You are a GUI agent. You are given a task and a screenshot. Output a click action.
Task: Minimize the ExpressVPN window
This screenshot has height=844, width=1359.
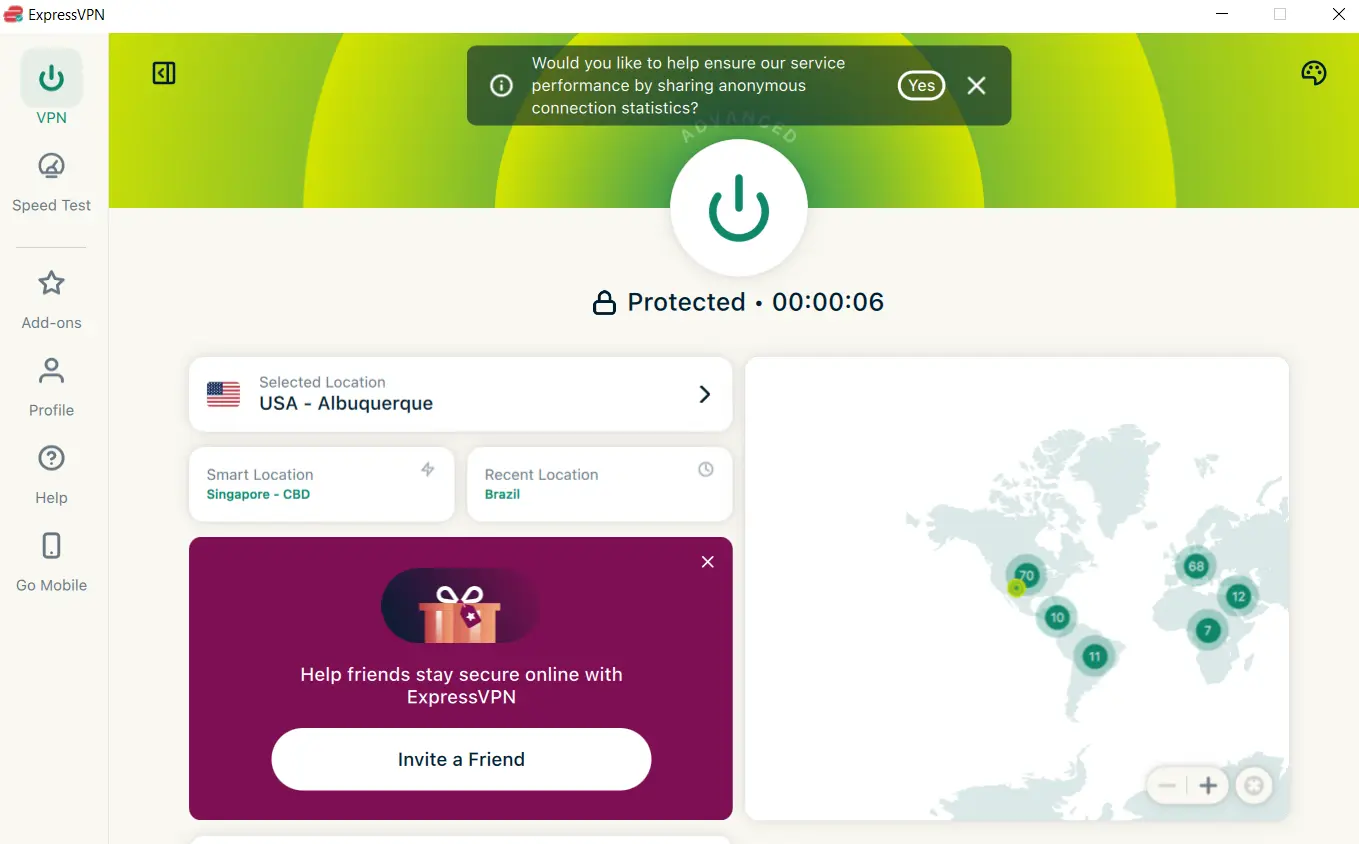1222,14
